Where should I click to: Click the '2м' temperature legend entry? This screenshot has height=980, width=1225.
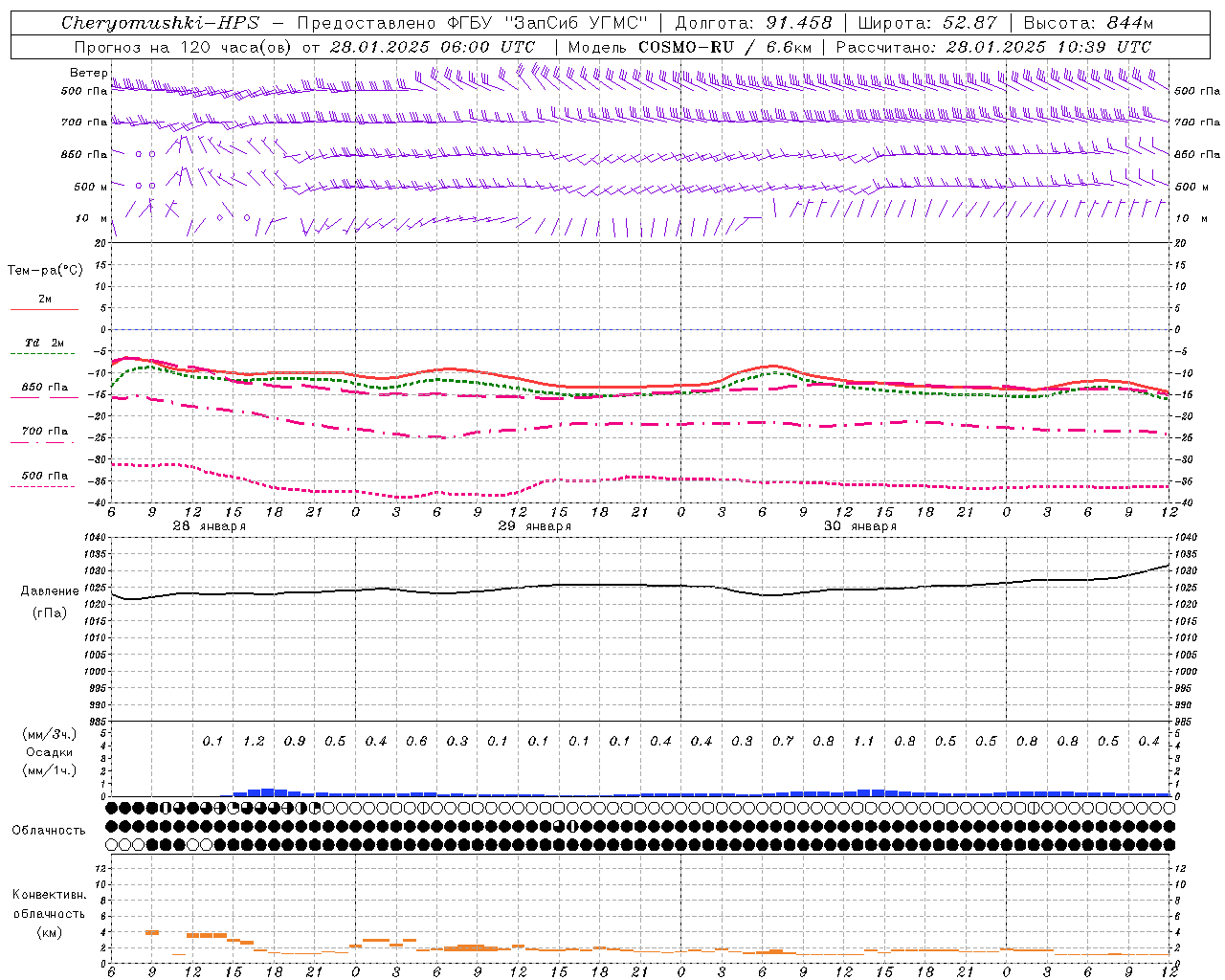[45, 300]
